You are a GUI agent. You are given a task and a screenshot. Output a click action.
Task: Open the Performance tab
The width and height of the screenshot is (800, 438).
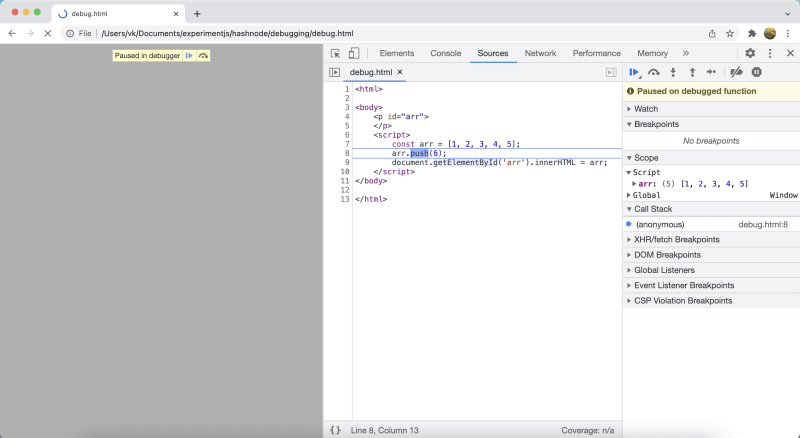[x=596, y=53]
